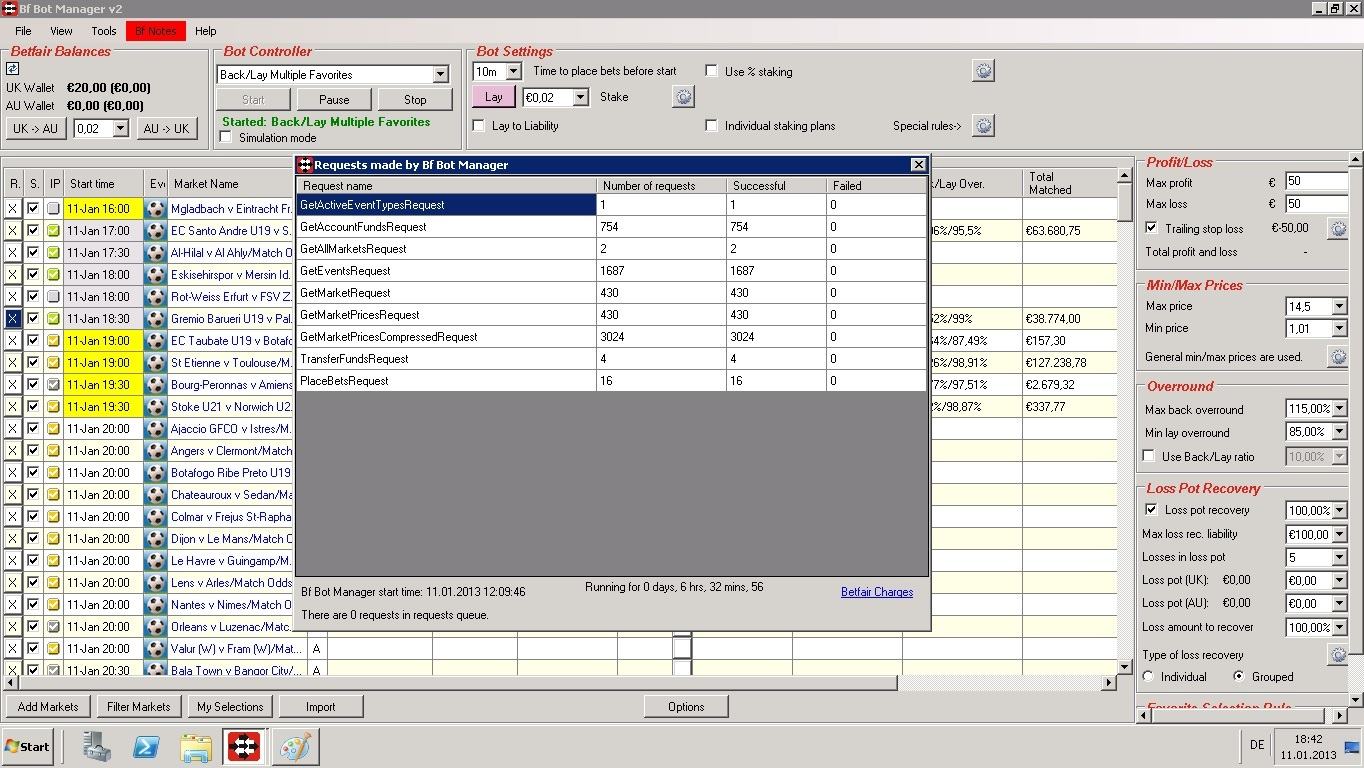The height and width of the screenshot is (768, 1364).
Task: Click the Stop bot button
Action: (x=415, y=99)
